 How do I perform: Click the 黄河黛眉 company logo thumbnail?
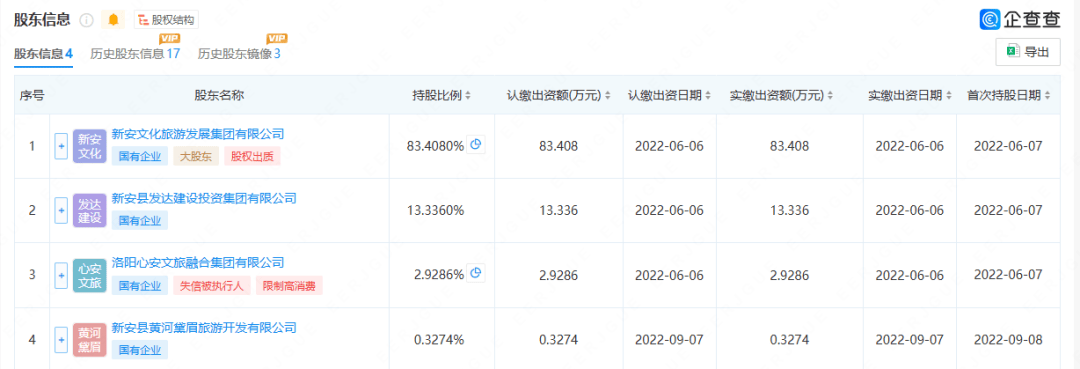point(90,339)
